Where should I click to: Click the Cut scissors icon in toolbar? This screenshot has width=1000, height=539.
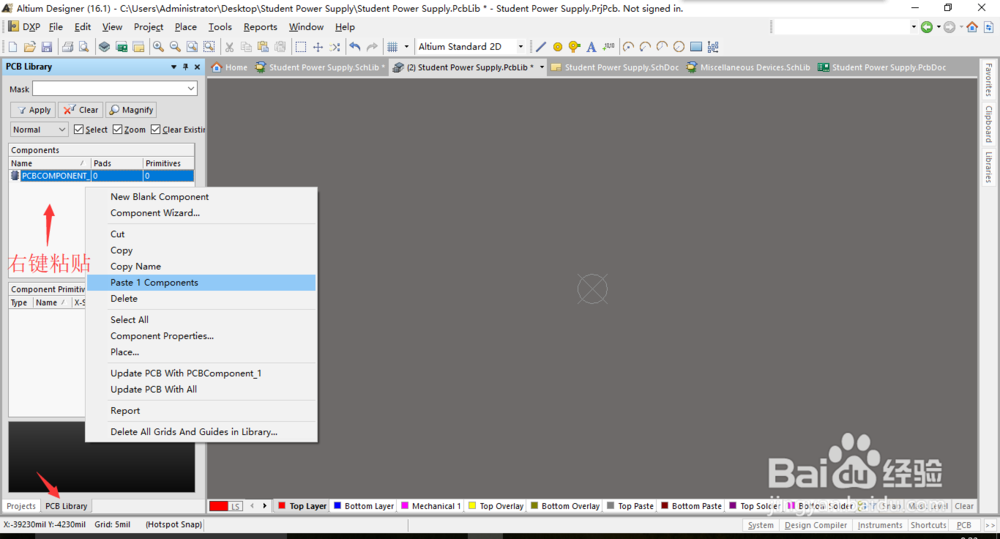[229, 47]
